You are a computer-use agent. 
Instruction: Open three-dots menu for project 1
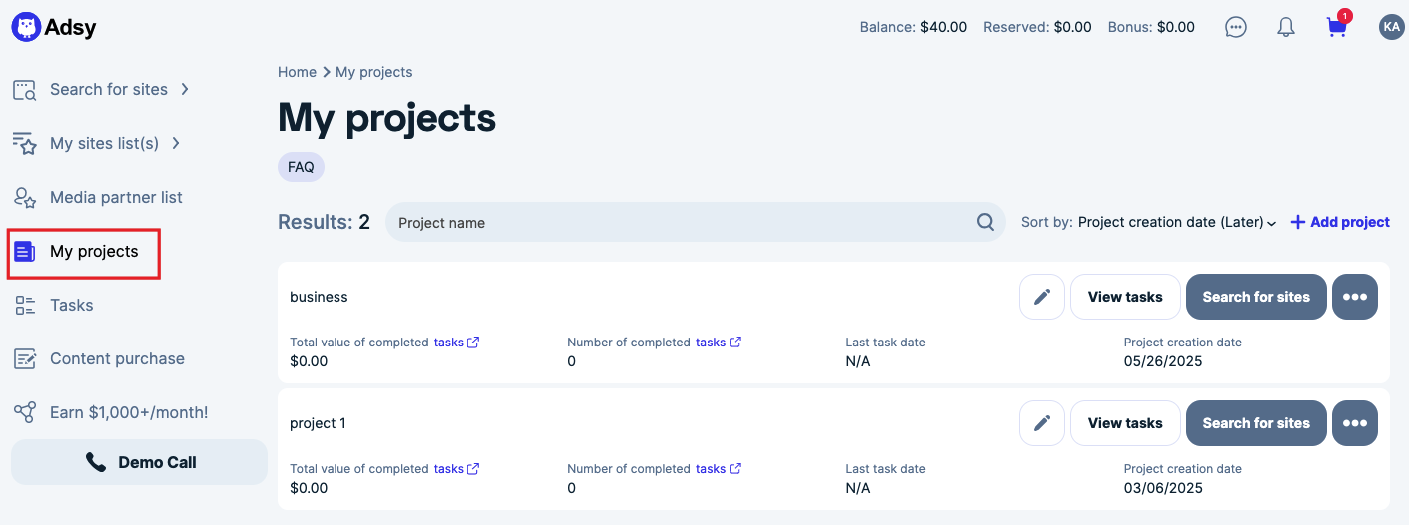(x=1354, y=423)
